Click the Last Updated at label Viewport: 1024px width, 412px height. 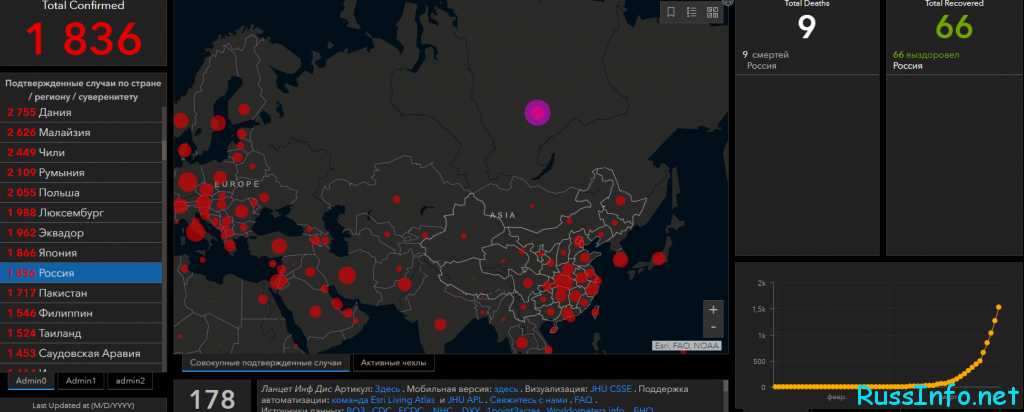tap(82, 405)
